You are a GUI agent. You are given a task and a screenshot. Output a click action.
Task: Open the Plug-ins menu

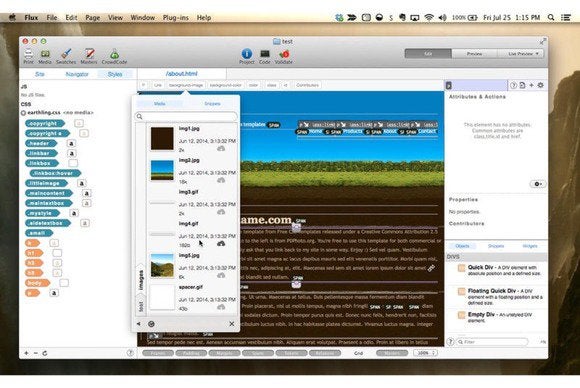click(x=176, y=17)
